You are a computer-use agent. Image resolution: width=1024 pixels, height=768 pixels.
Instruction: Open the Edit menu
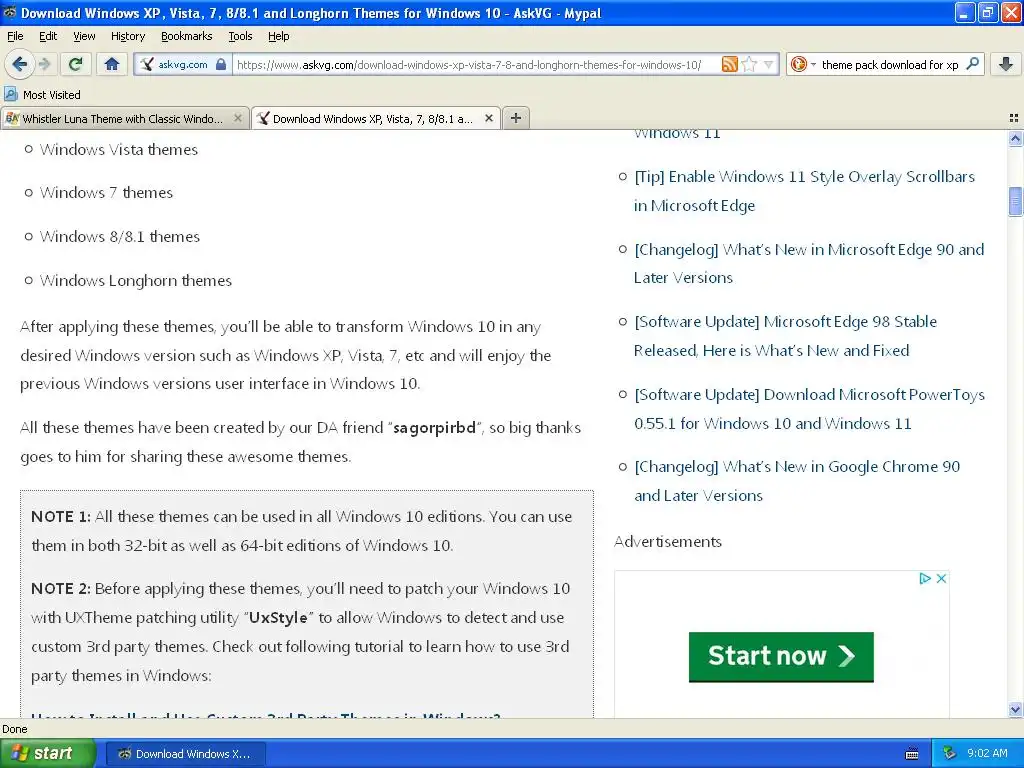coord(48,36)
